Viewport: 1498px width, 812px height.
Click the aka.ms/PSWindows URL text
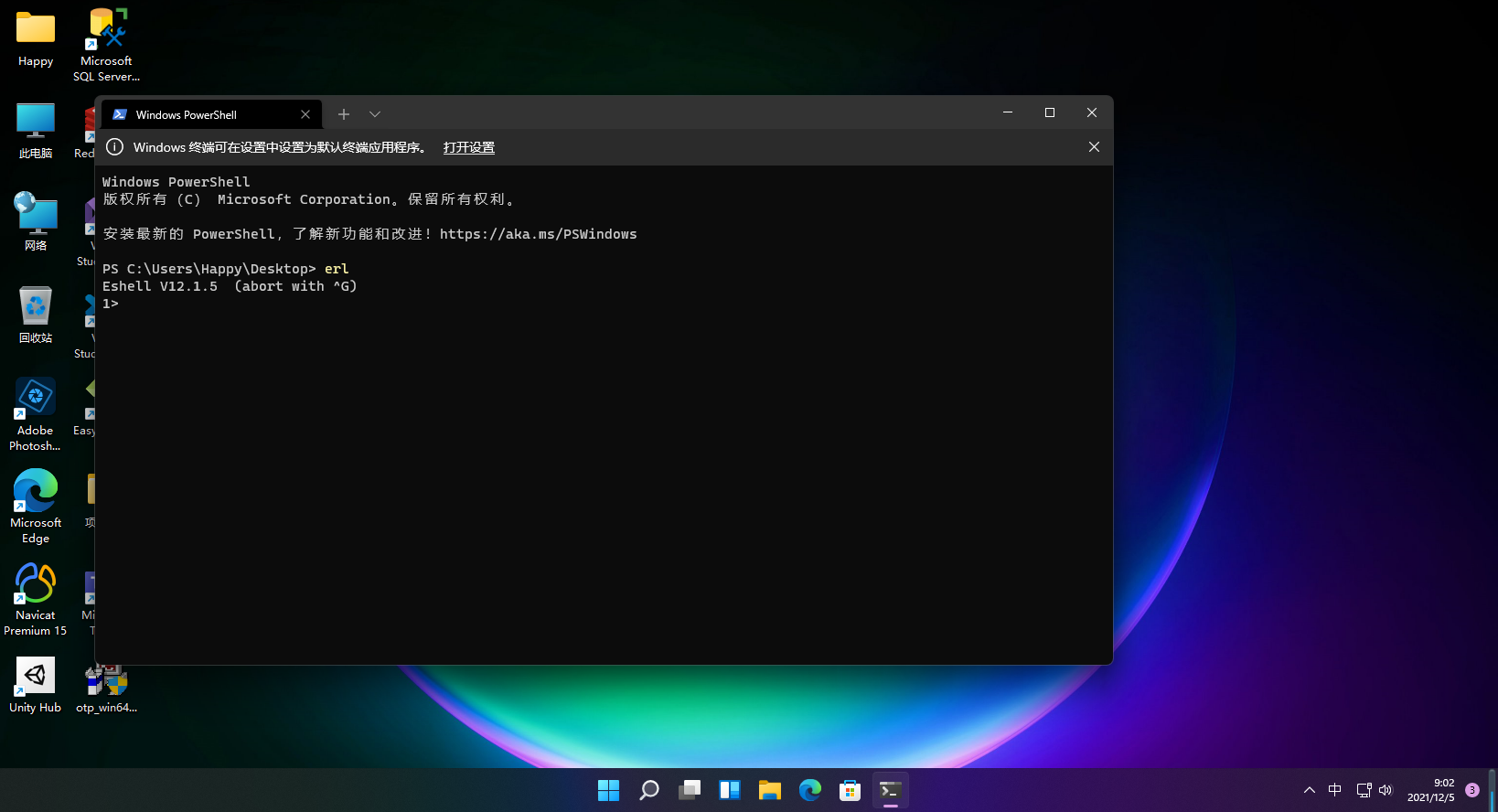(x=538, y=234)
